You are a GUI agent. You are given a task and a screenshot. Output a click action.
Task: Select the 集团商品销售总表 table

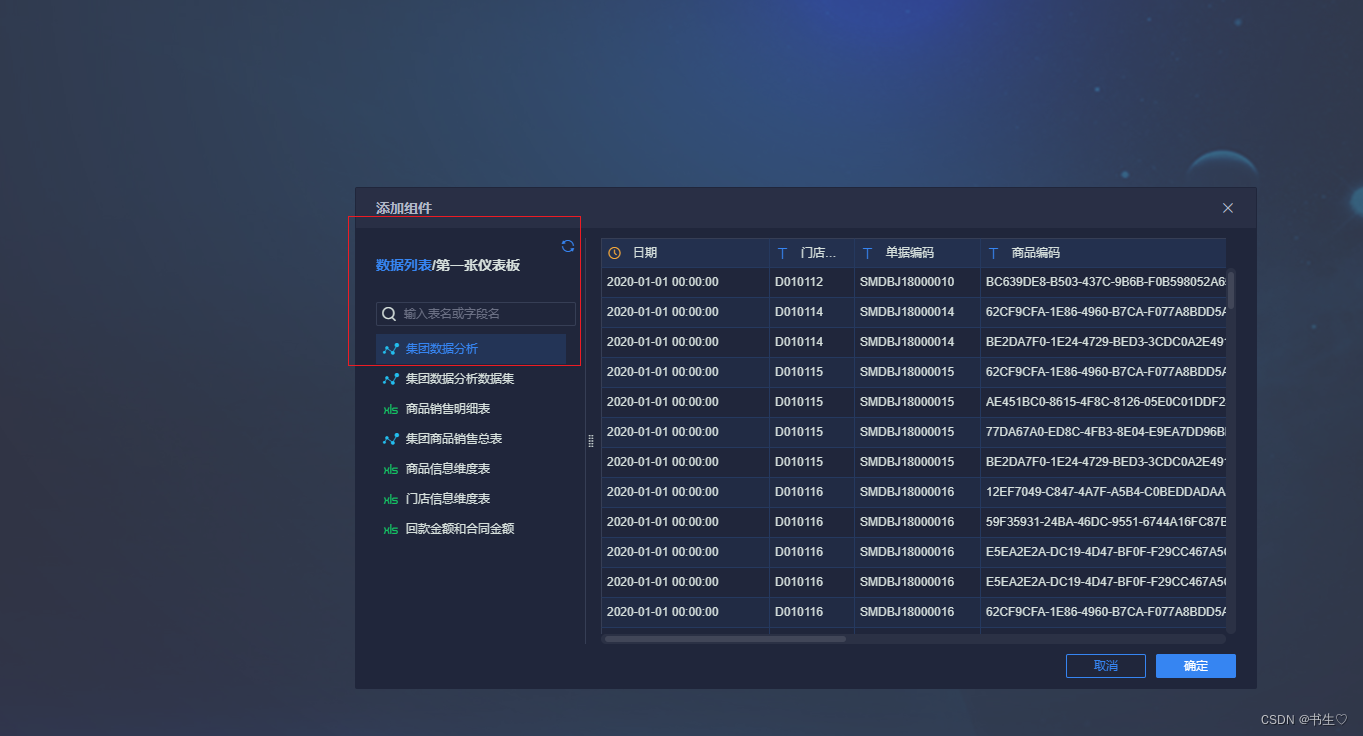[x=471, y=439]
